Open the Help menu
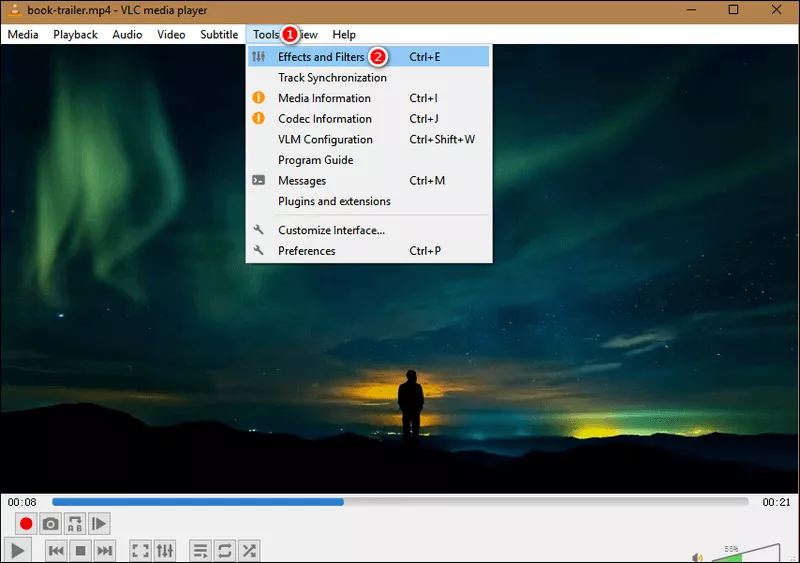 (344, 35)
